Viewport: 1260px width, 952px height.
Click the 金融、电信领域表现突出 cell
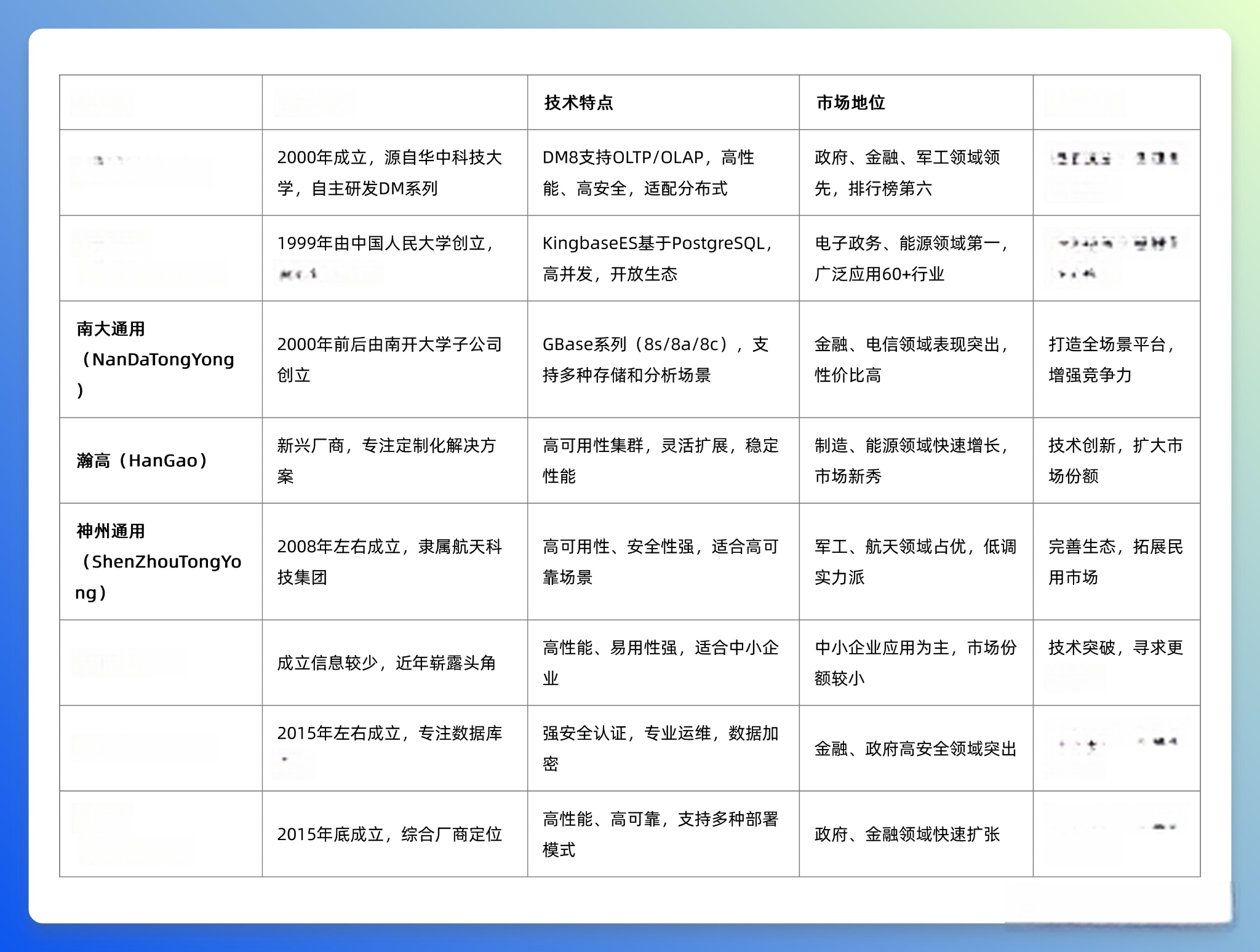coord(916,359)
